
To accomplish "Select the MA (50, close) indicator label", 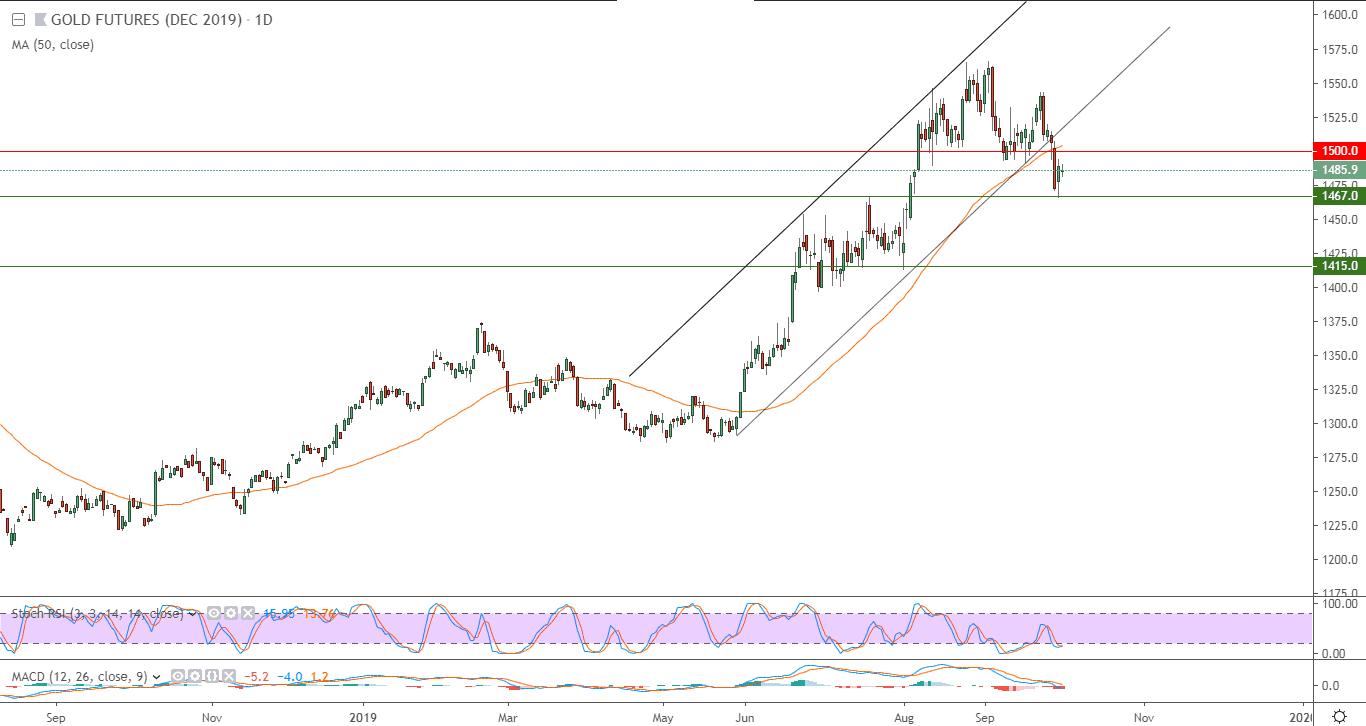I will click(x=52, y=44).
